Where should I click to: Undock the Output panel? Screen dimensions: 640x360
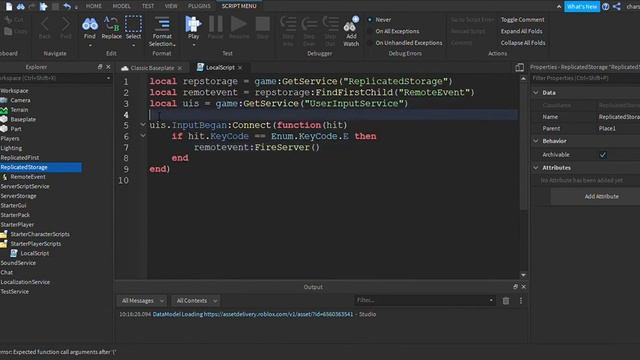click(x=515, y=287)
